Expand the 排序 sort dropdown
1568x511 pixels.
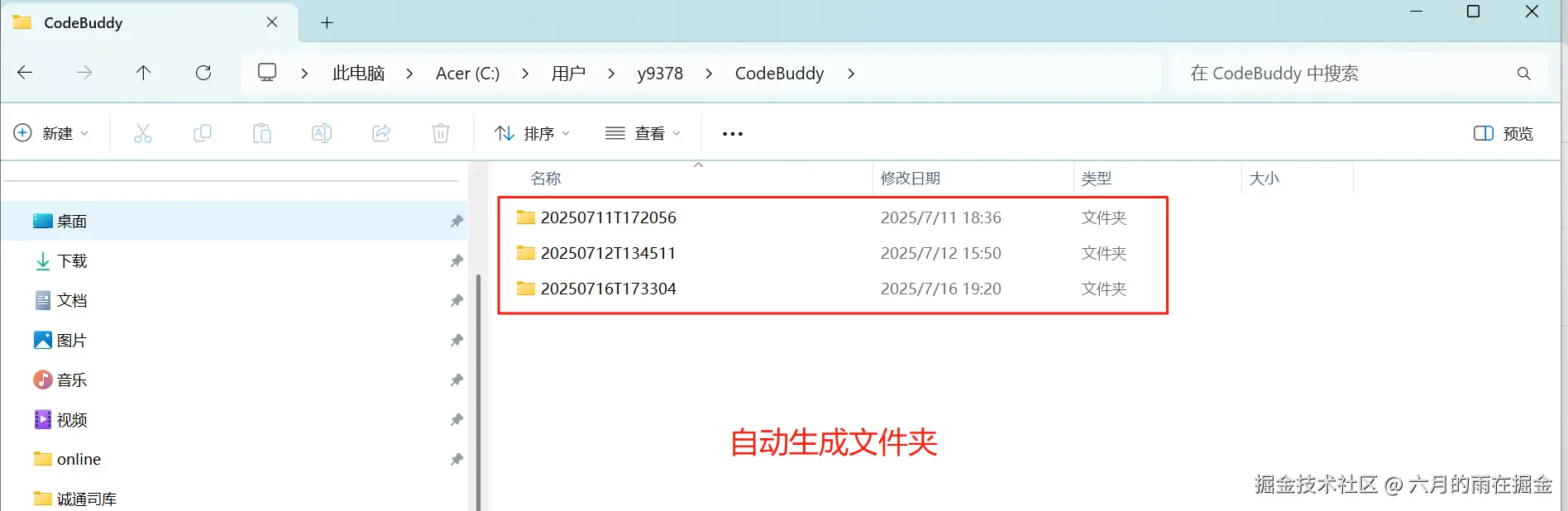click(533, 133)
